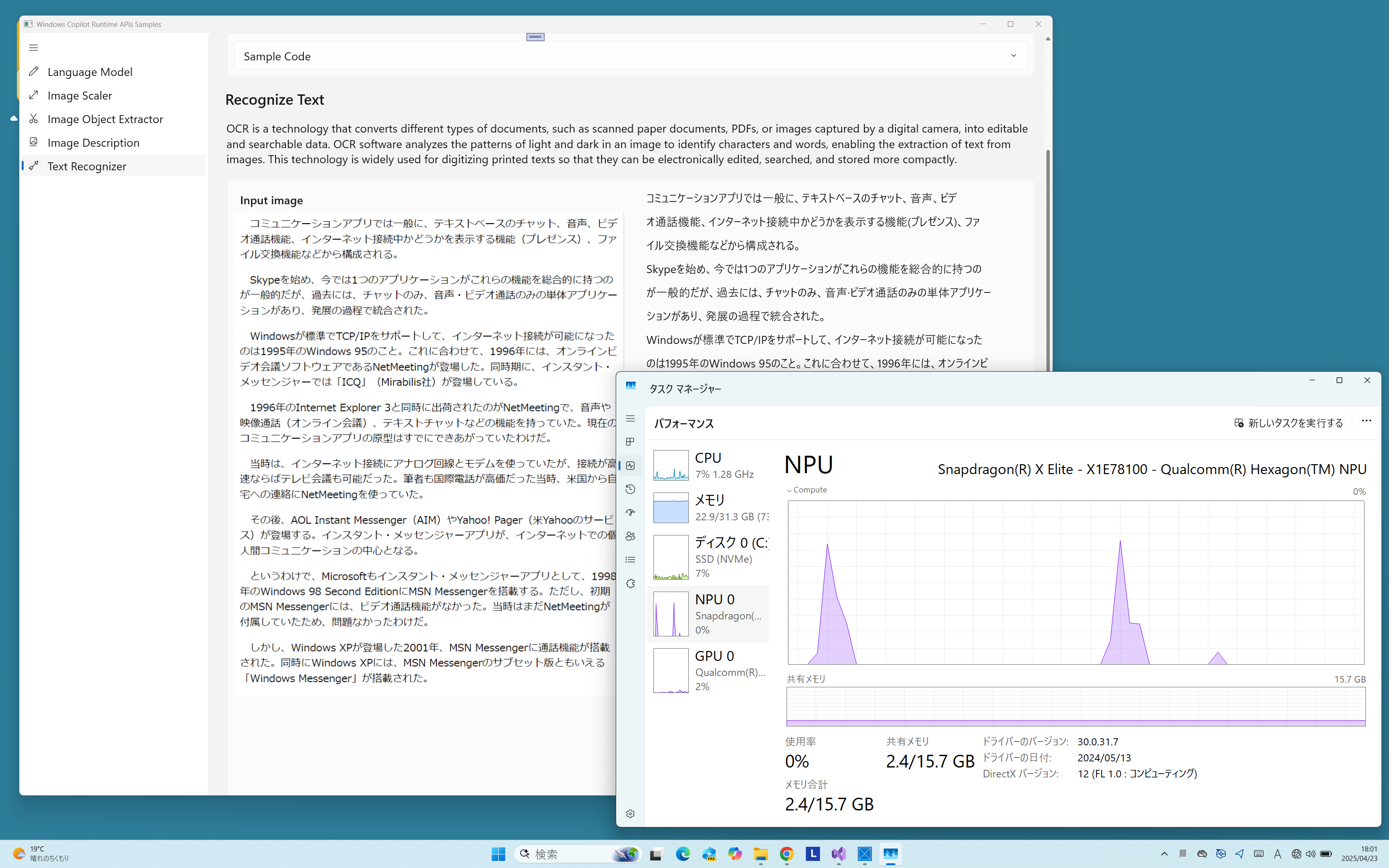Select Language Model menu item
The height and width of the screenshot is (868, 1389).
90,72
